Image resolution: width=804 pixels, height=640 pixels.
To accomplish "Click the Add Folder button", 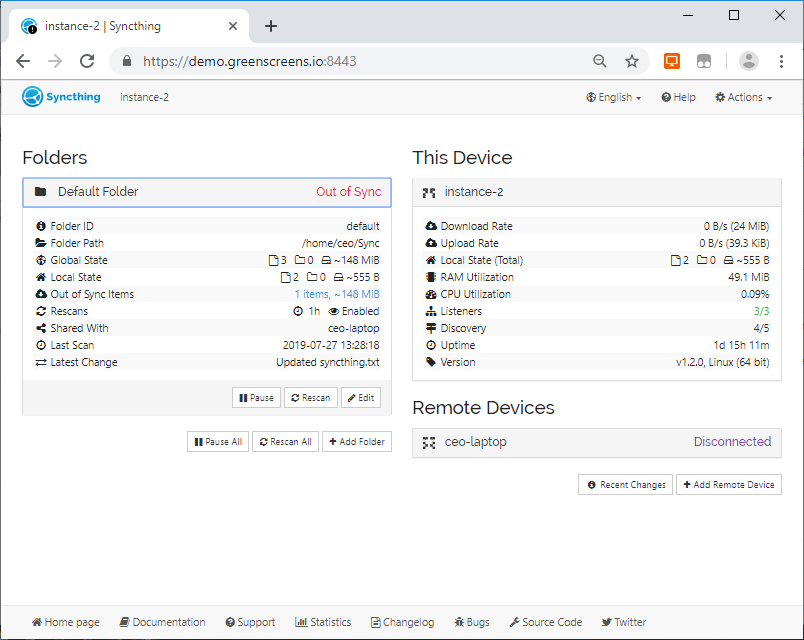I will point(357,442).
